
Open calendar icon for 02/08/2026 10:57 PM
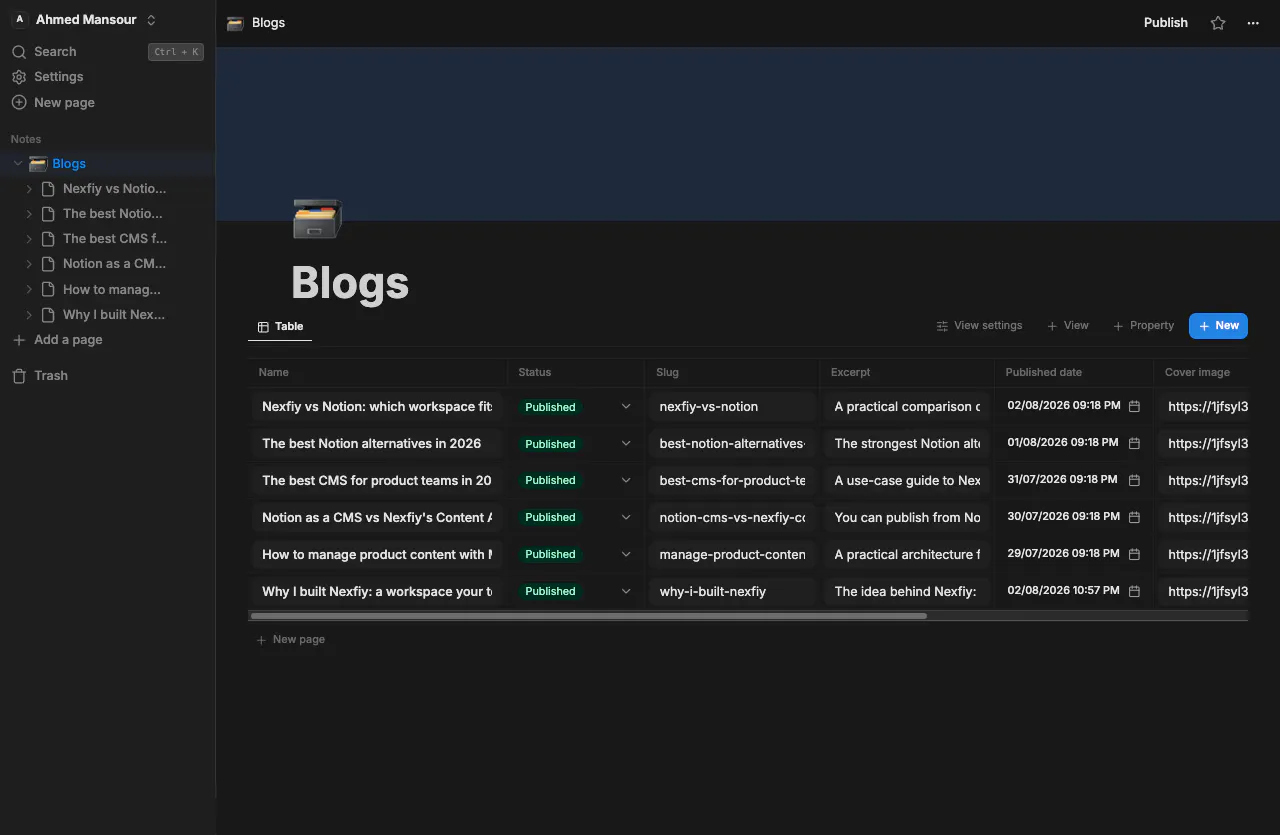(1134, 591)
